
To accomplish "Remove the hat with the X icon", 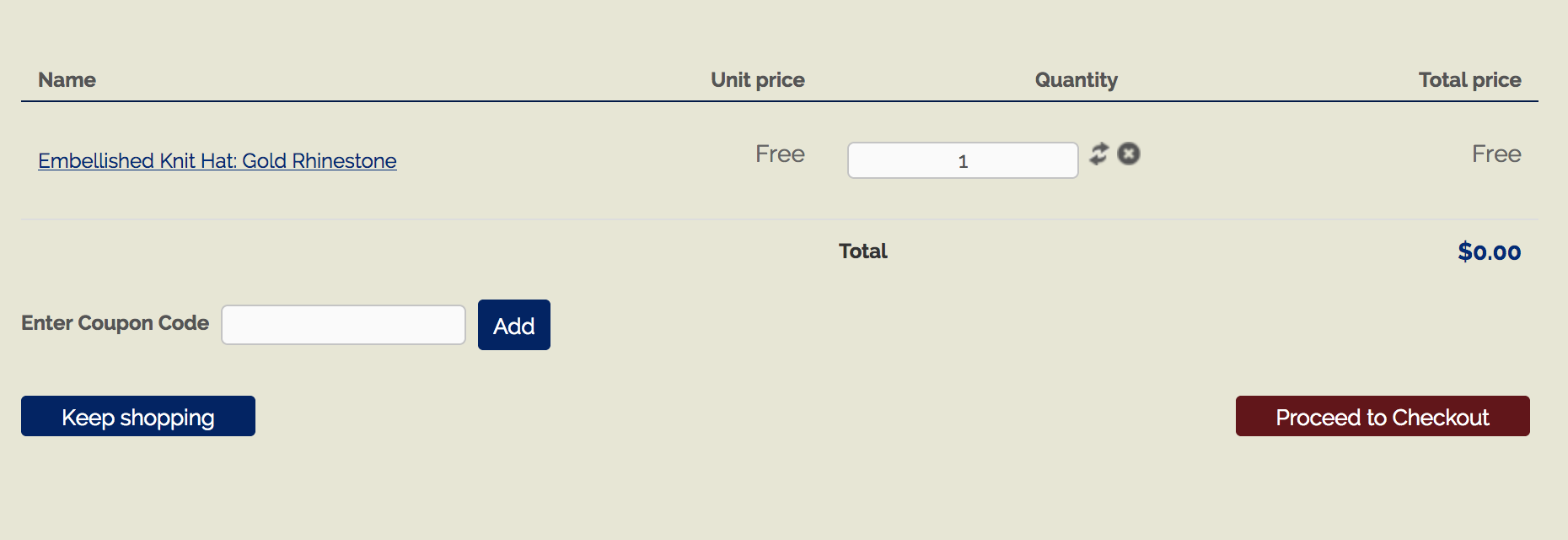I will [x=1129, y=154].
